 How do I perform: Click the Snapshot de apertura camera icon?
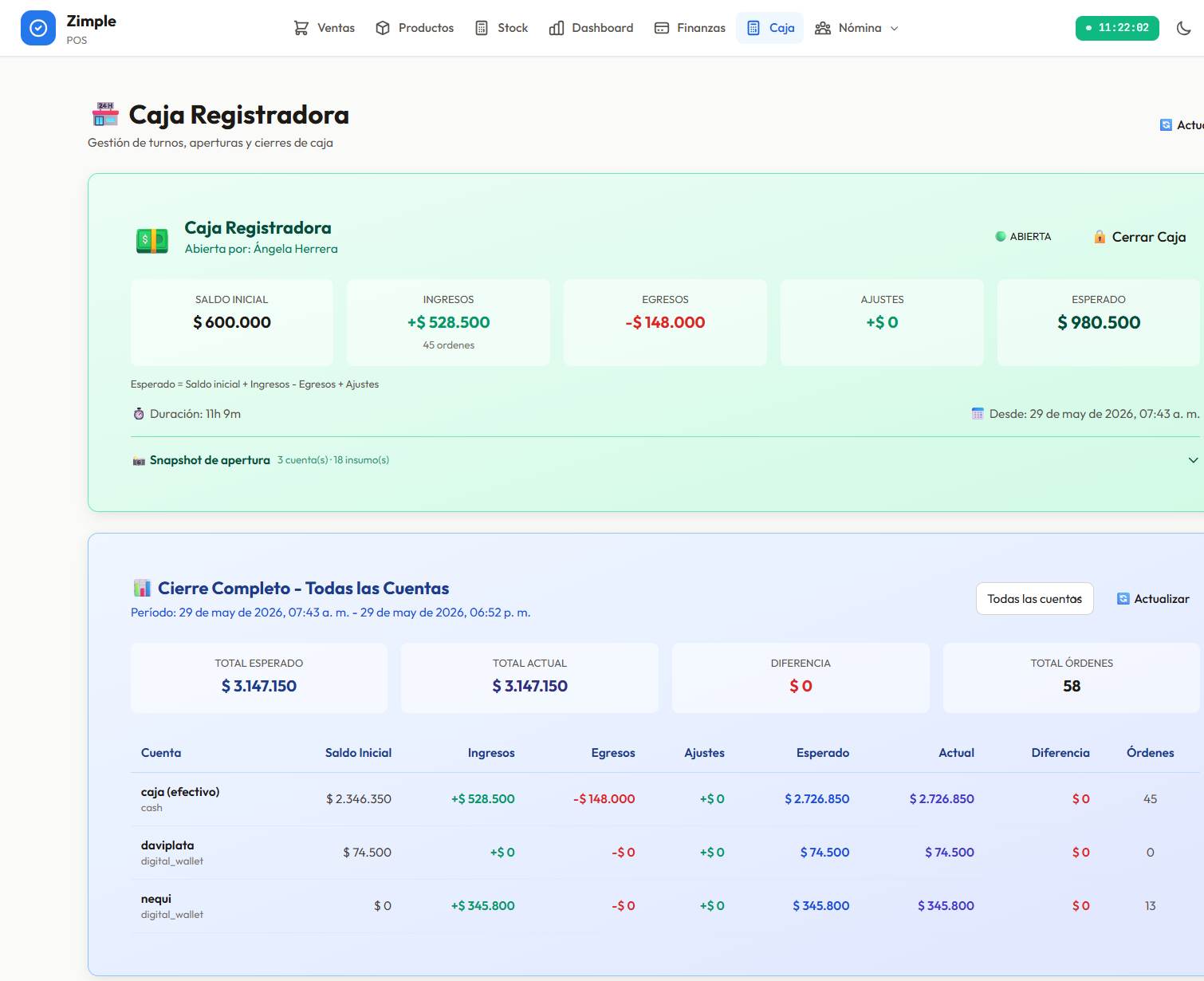point(139,461)
